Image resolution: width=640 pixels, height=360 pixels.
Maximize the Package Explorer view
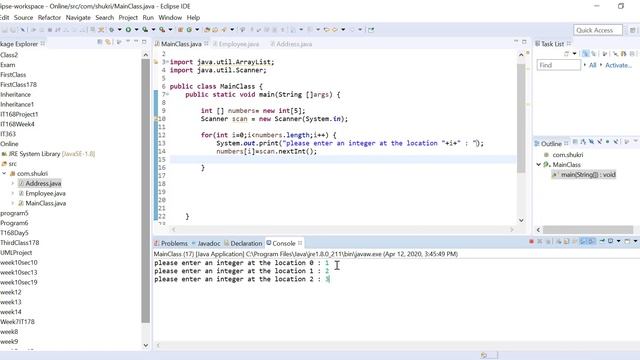(x=144, y=42)
